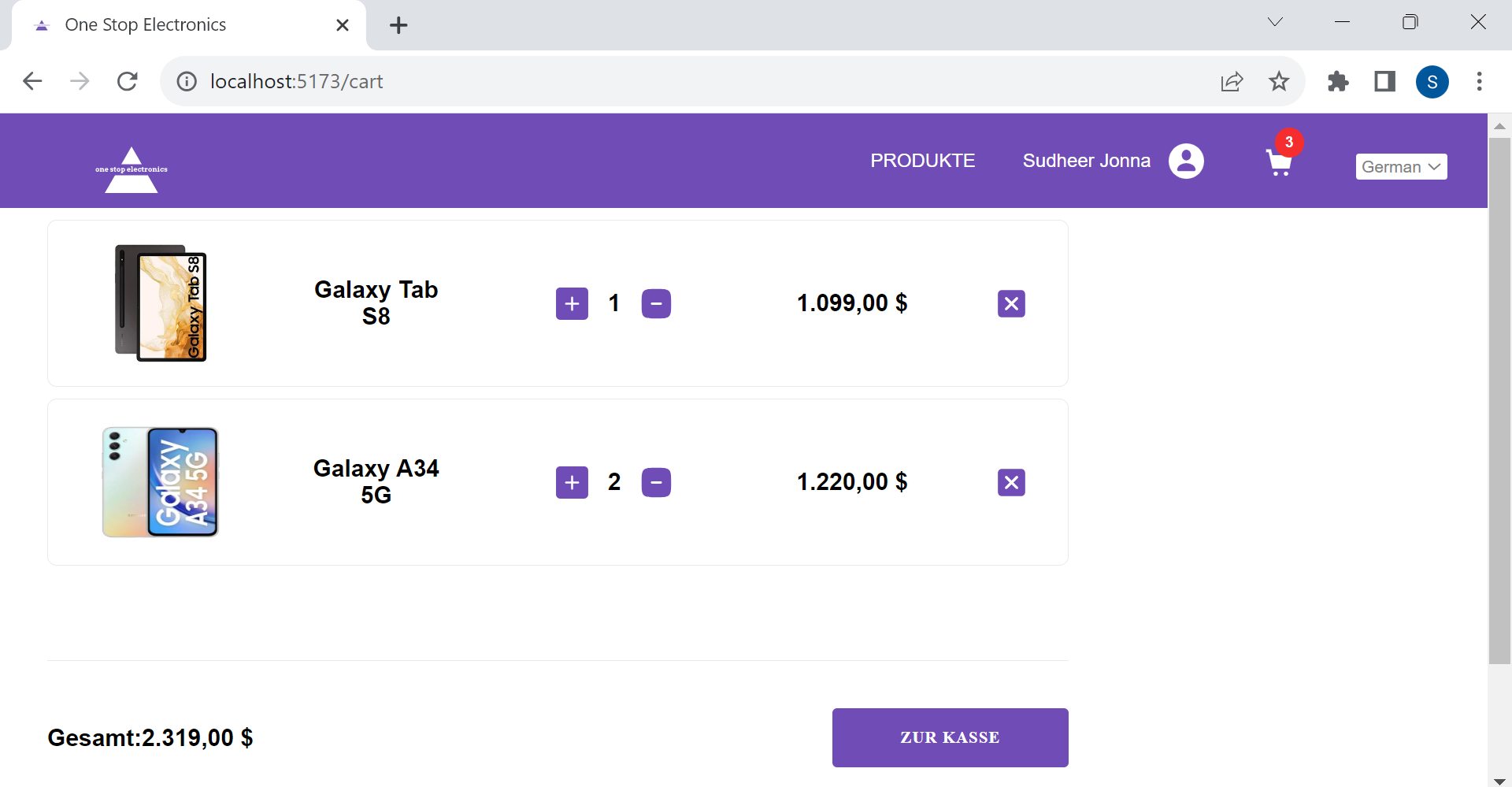
Task: Click quantity value 1 for Galaxy Tab S8
Action: [614, 303]
